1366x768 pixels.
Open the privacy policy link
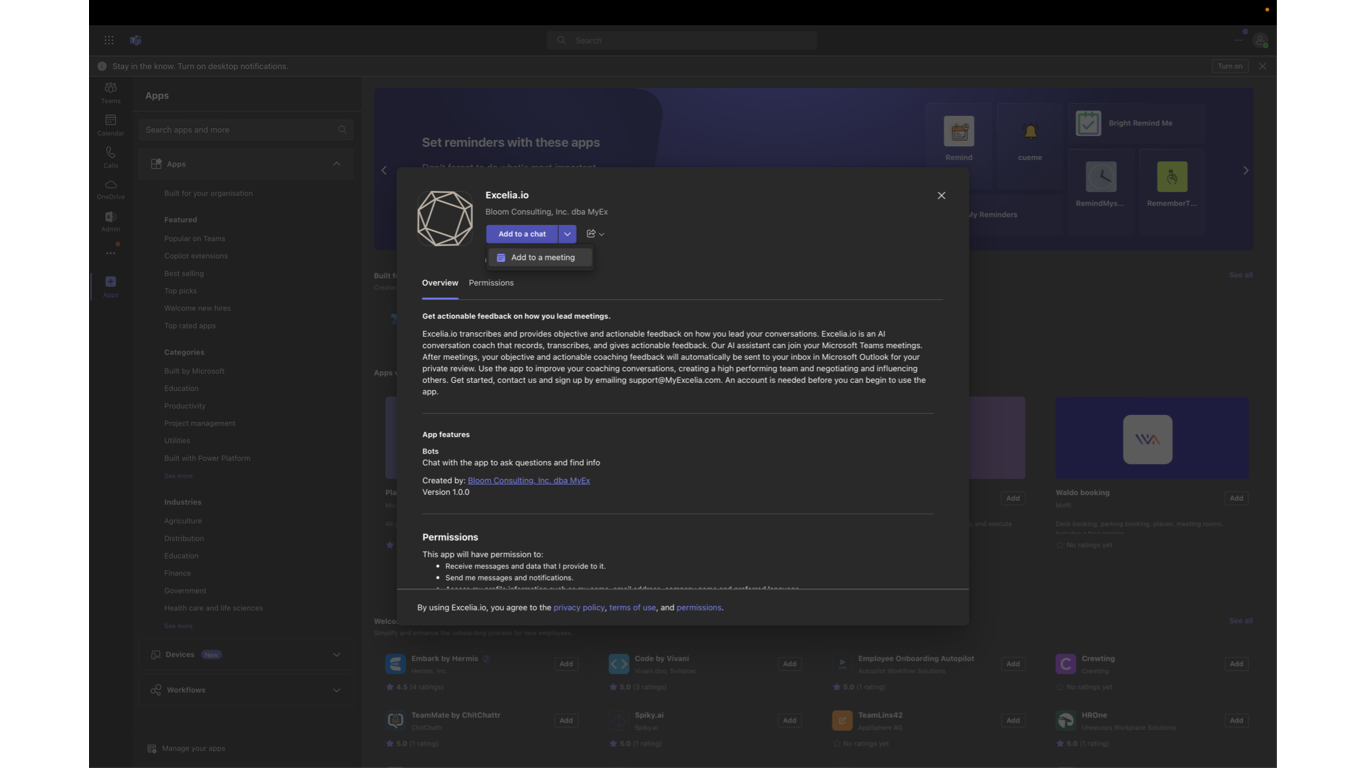click(x=579, y=608)
